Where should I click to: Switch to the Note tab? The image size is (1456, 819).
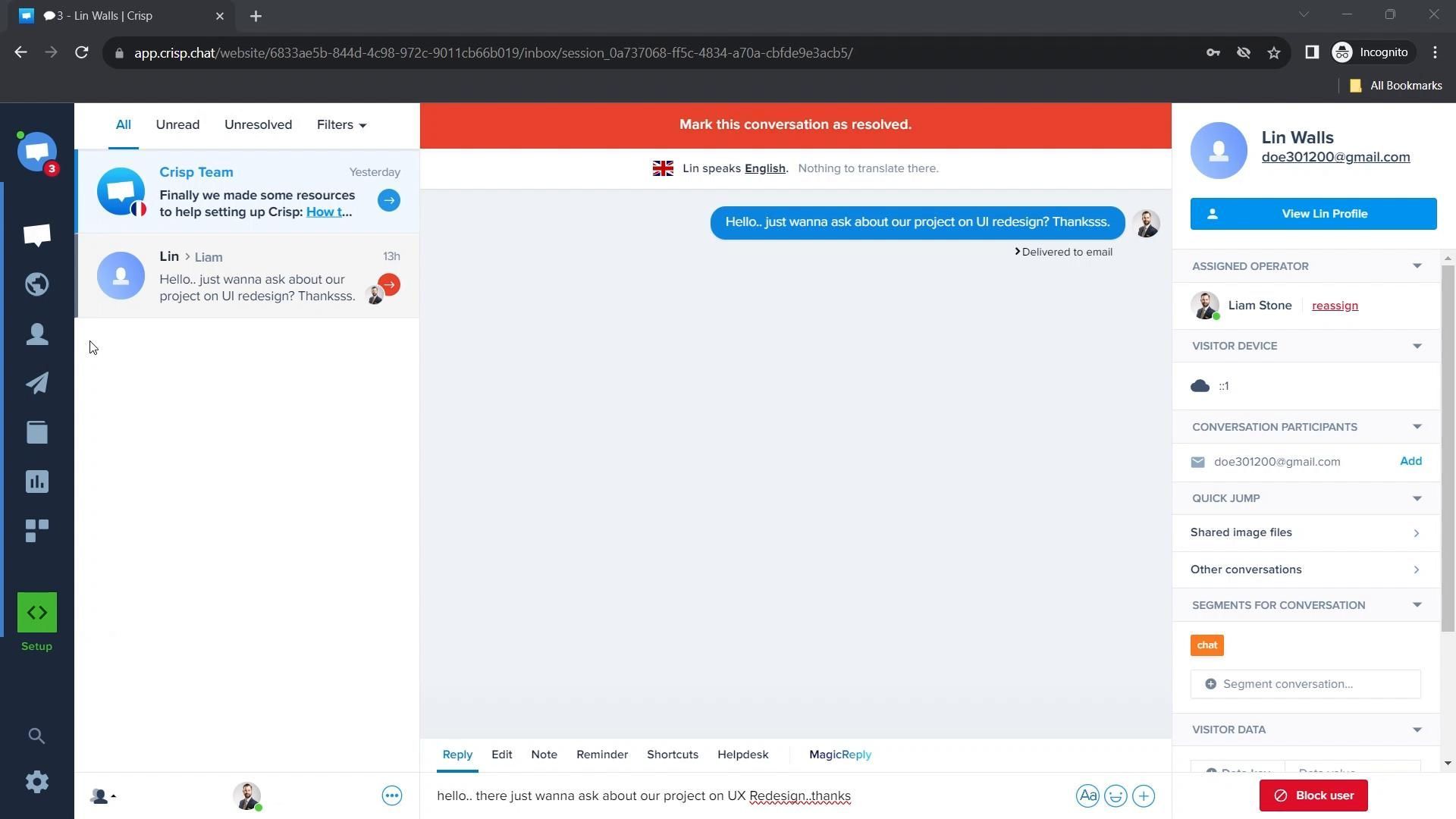coord(544,755)
